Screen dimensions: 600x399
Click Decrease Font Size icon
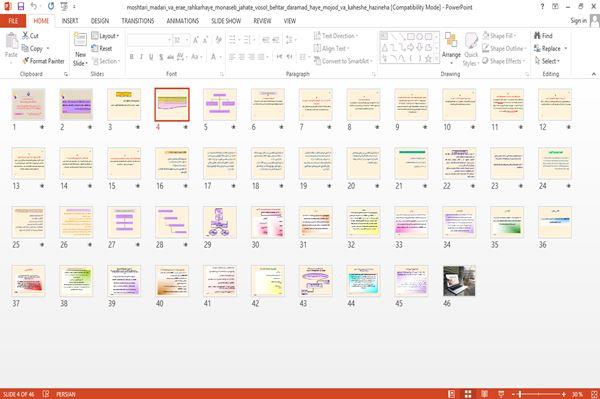[206, 40]
